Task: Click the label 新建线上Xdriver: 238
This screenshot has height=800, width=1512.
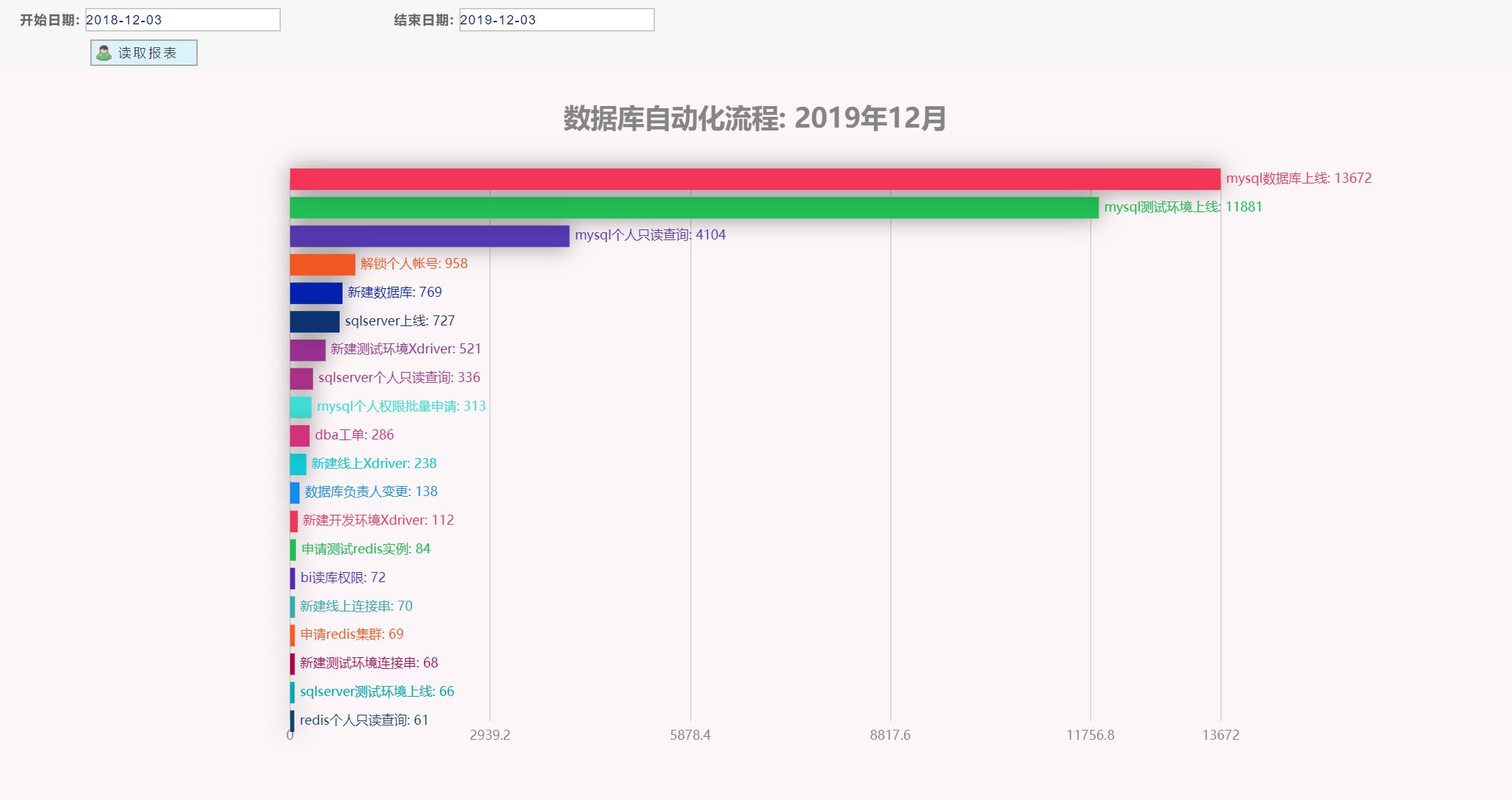Action: tap(374, 464)
